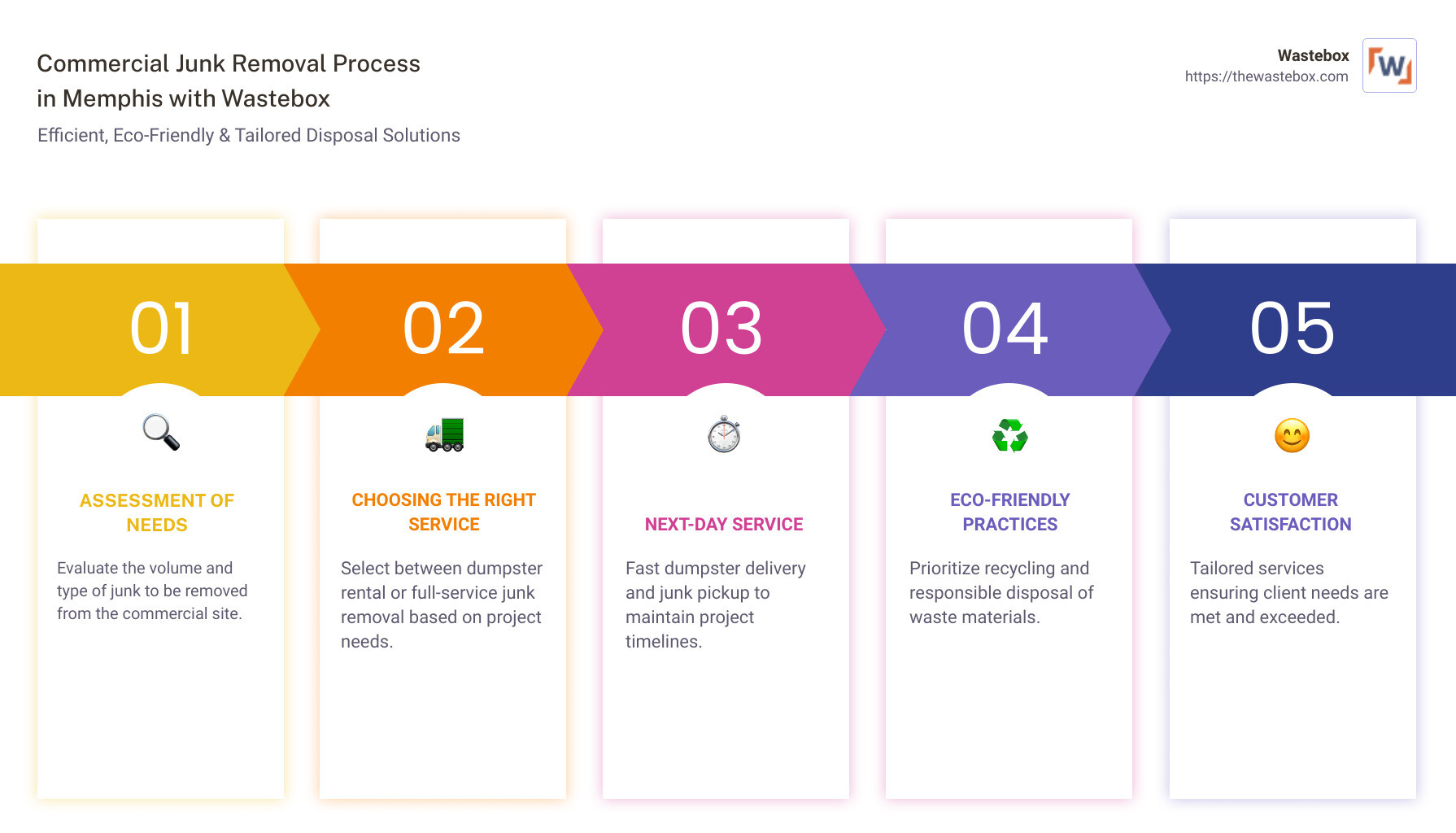
Task: Click the green delivery truck icon
Action: [444, 435]
